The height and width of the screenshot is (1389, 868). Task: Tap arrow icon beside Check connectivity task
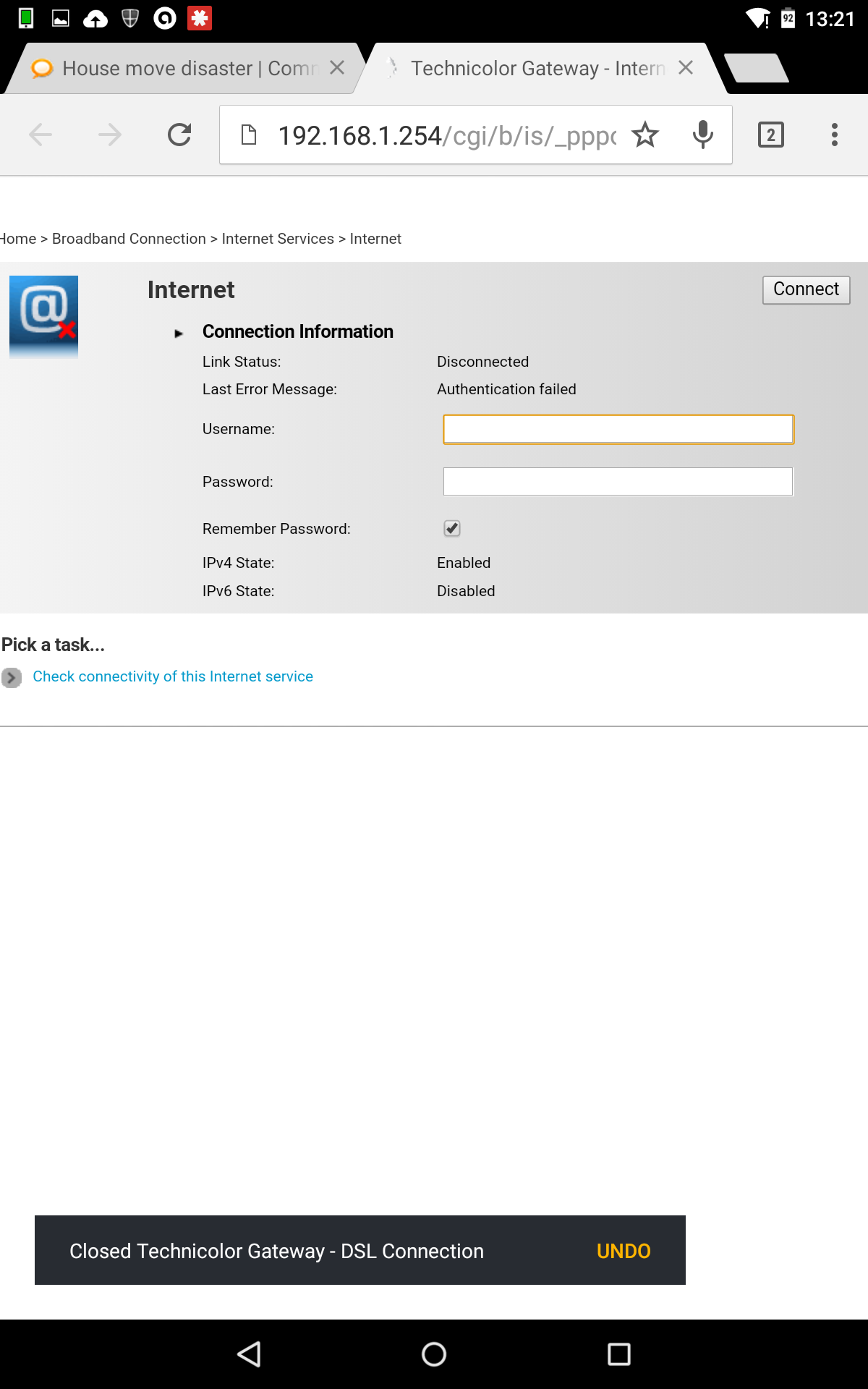12,677
